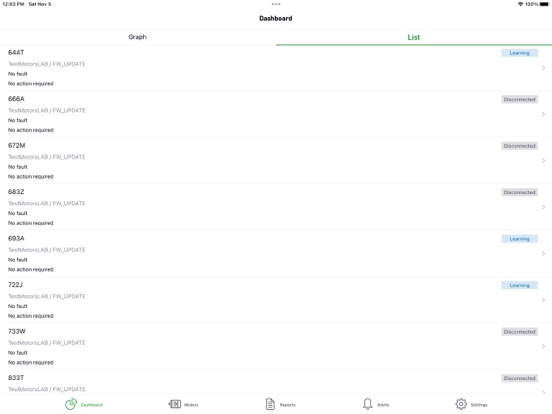This screenshot has width=552, height=414.
Task: Open the Reports document icon
Action: tap(270, 404)
